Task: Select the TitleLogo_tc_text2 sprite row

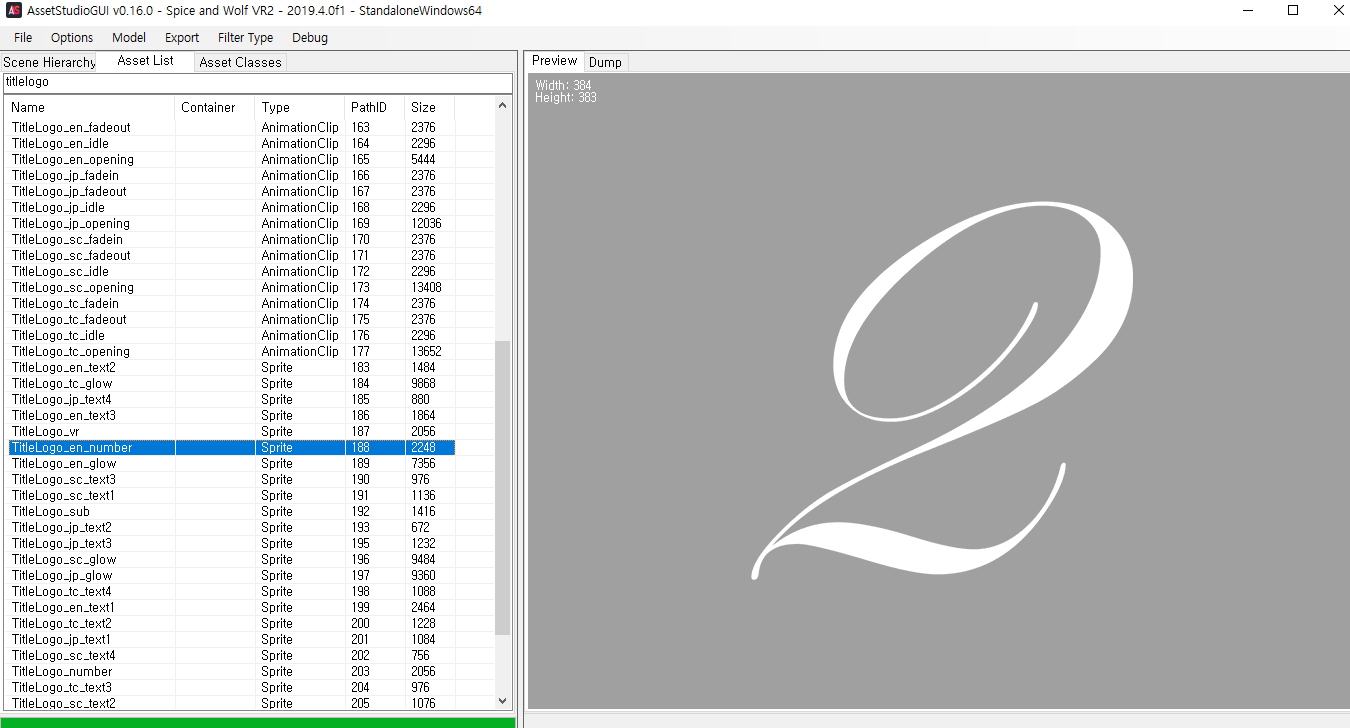Action: tap(232, 623)
